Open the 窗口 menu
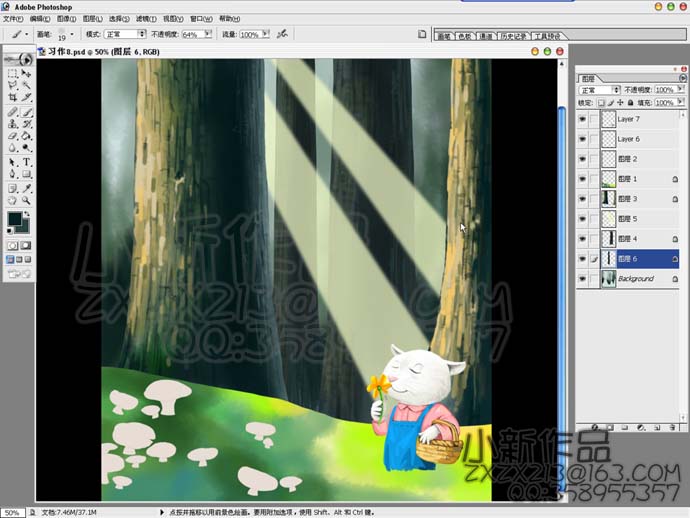Screen dimensions: 690x518 click(x=201, y=19)
